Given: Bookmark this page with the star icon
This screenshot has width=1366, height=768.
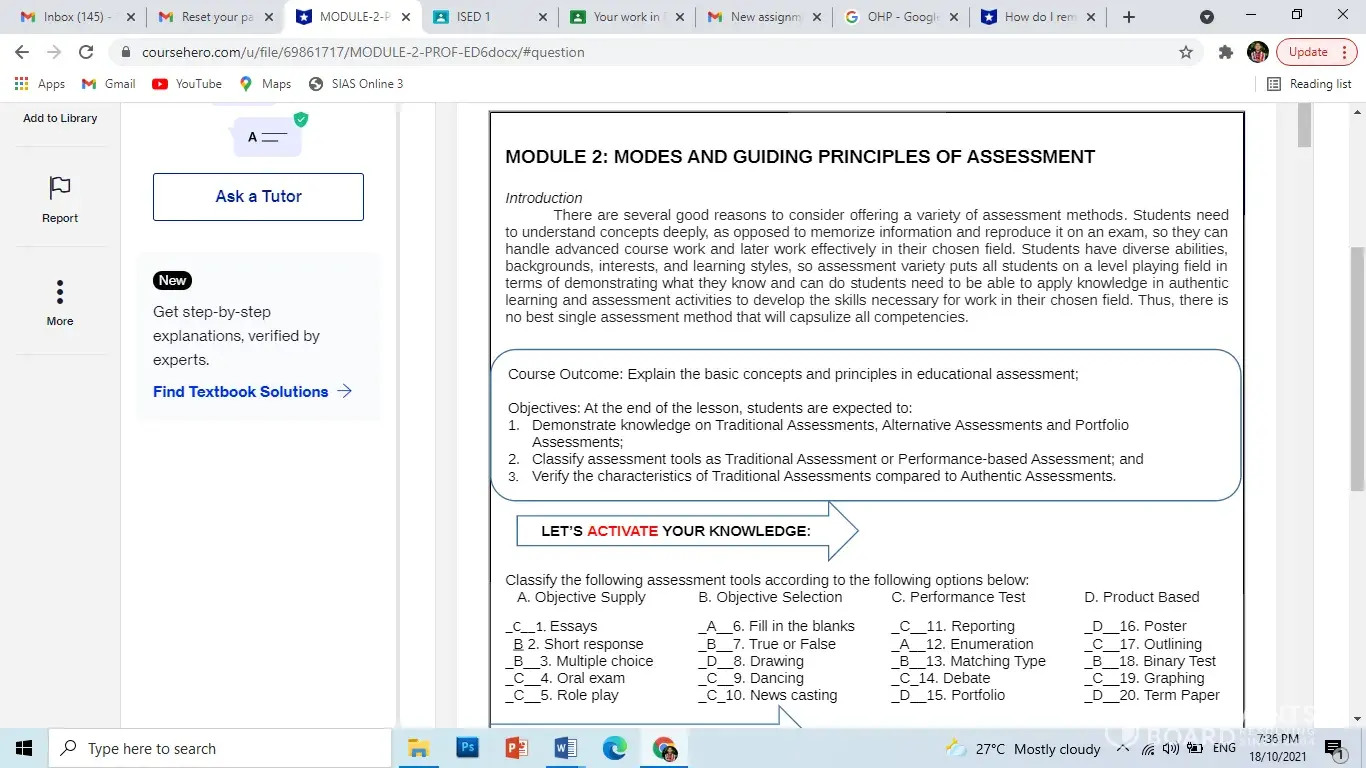Looking at the screenshot, I should [1186, 52].
